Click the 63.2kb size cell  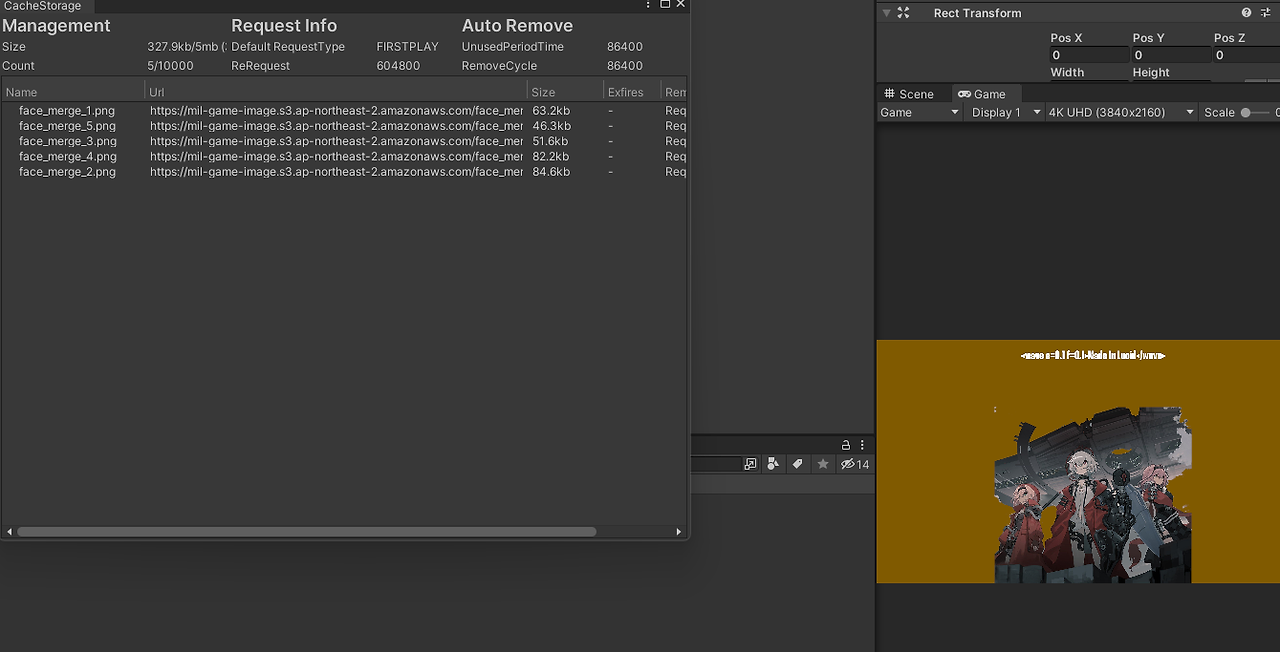pos(551,111)
